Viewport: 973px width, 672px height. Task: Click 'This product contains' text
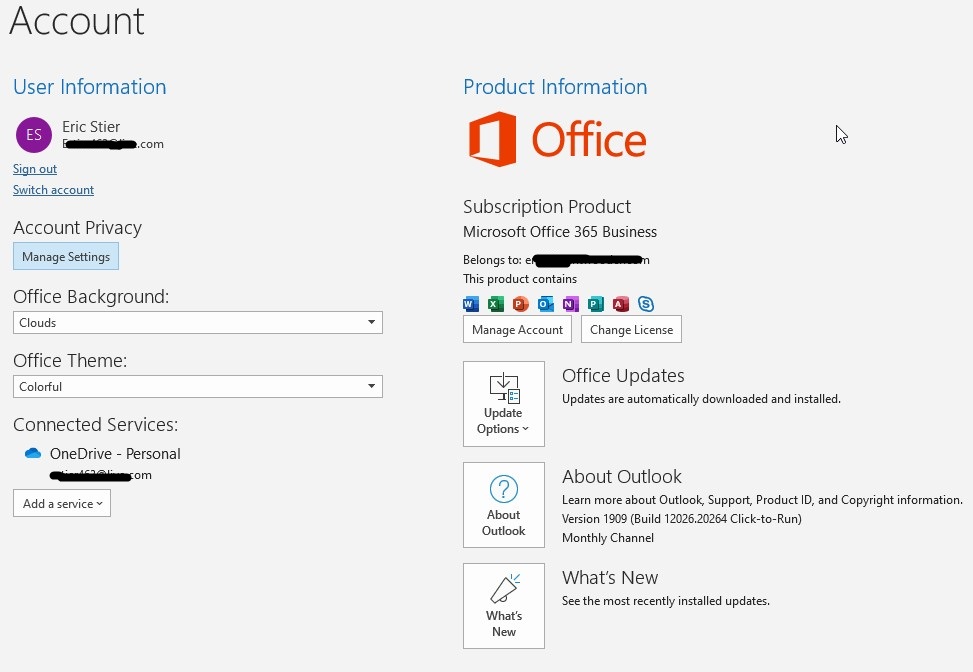click(x=519, y=279)
